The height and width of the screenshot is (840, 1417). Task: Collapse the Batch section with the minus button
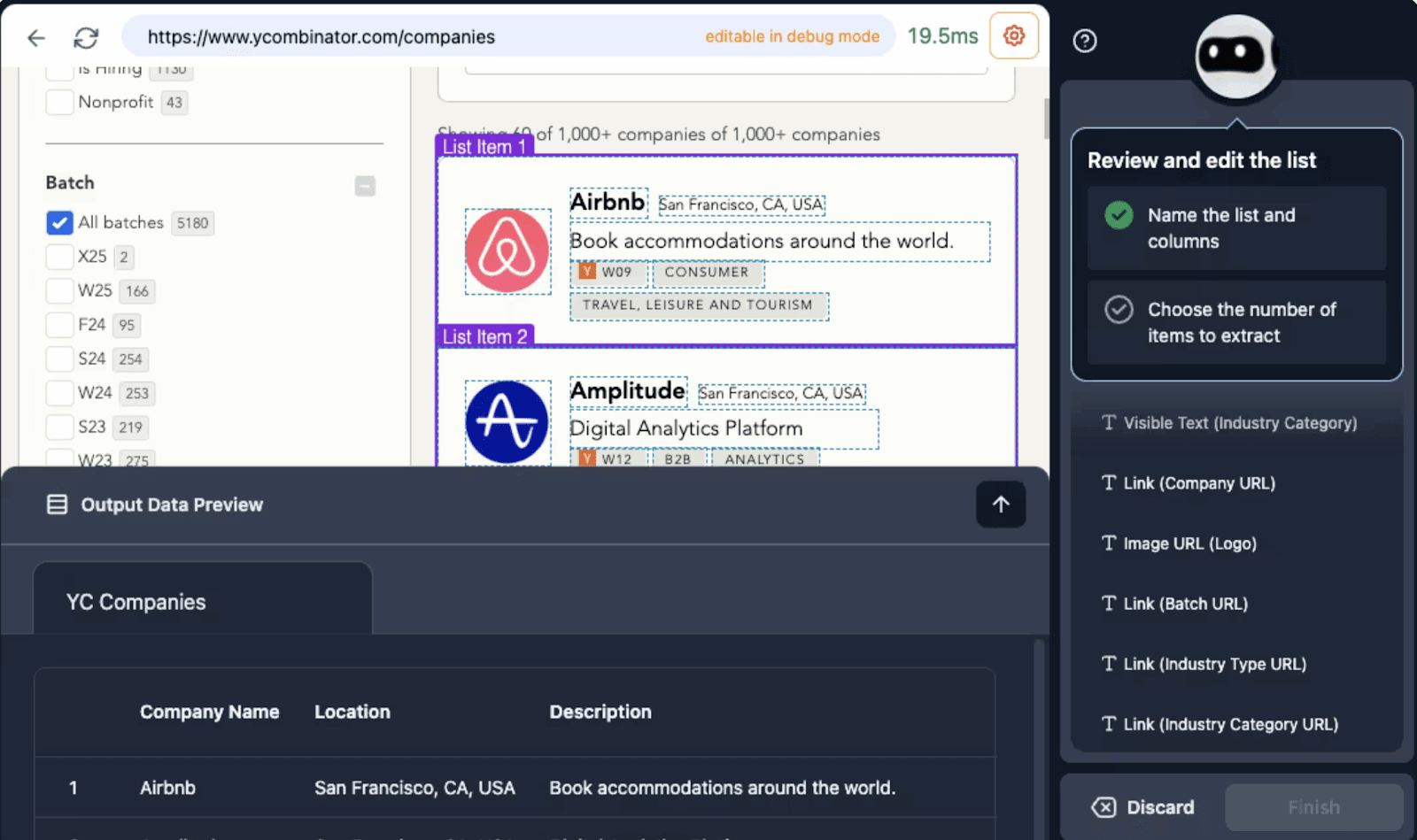365,186
